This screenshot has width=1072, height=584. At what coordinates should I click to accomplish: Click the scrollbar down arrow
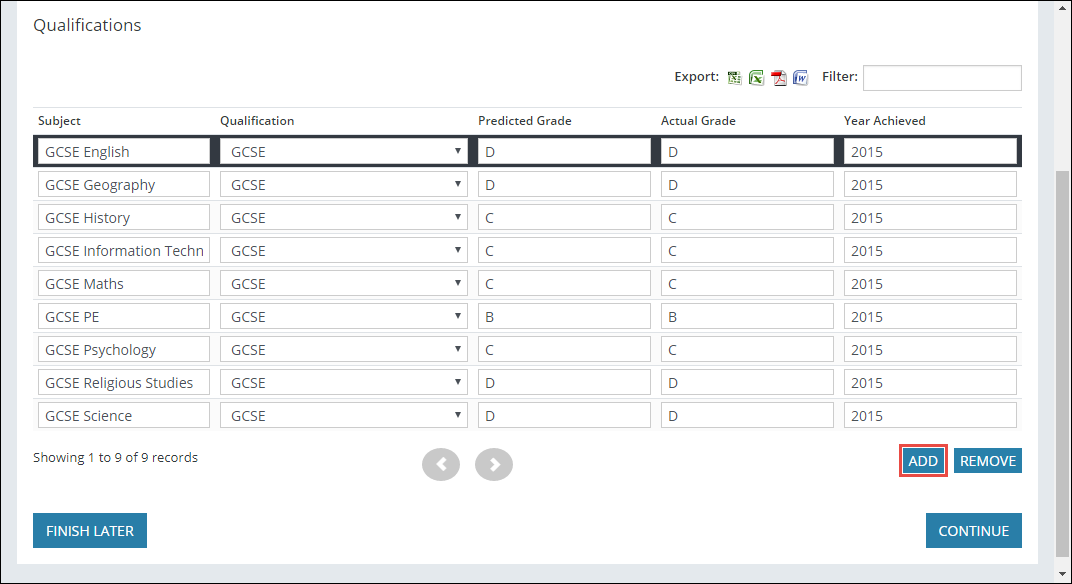(x=1063, y=575)
